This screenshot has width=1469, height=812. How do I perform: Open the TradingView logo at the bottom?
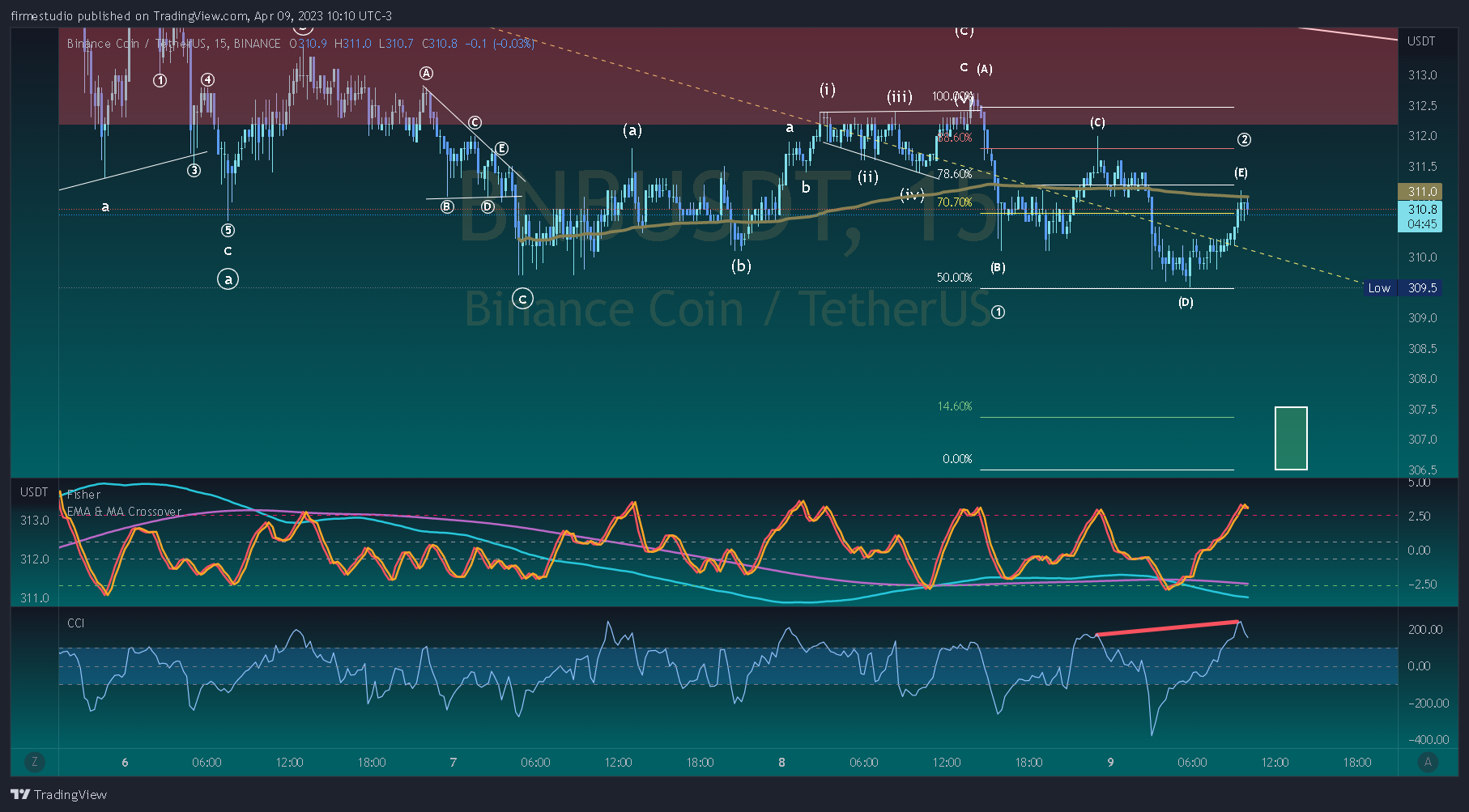59,795
